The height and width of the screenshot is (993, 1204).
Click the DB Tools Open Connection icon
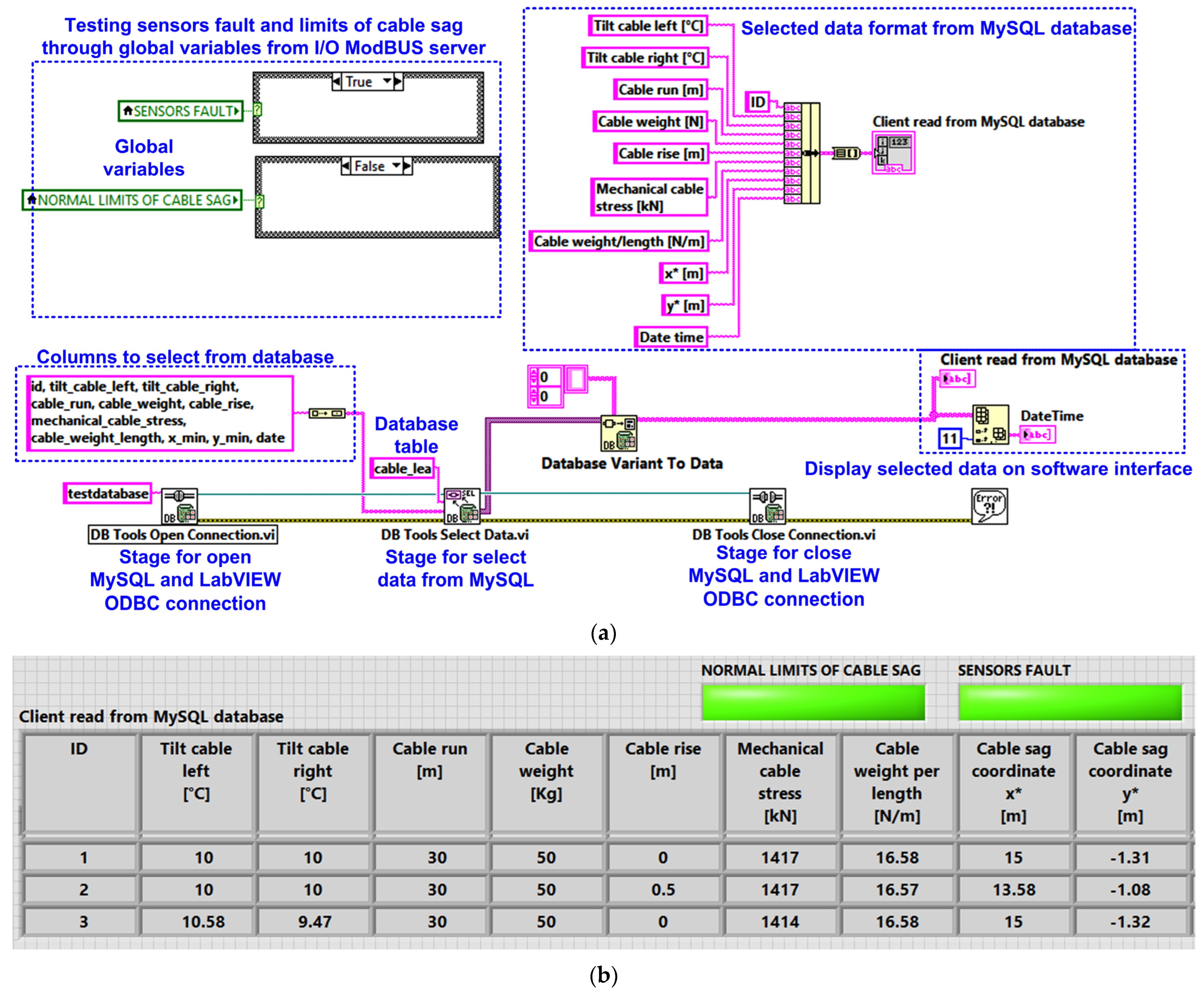tap(179, 506)
